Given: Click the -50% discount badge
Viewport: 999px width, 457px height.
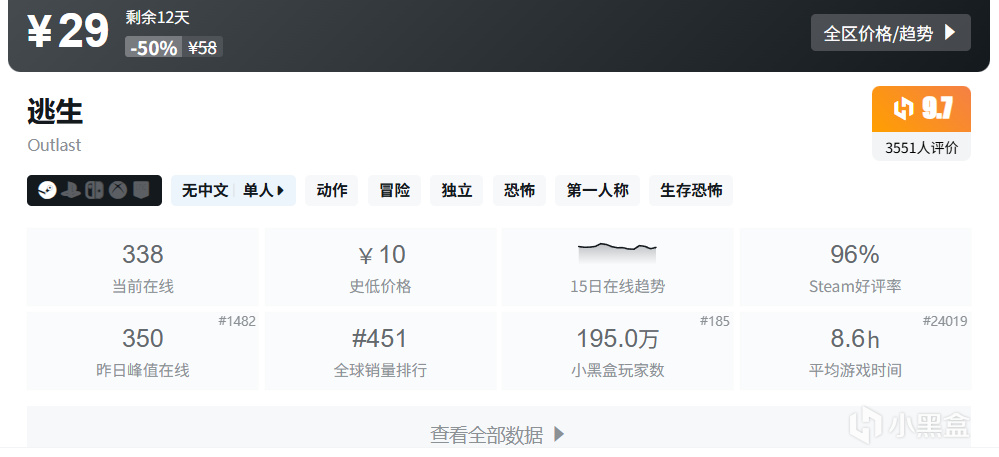Looking at the screenshot, I should [154, 47].
